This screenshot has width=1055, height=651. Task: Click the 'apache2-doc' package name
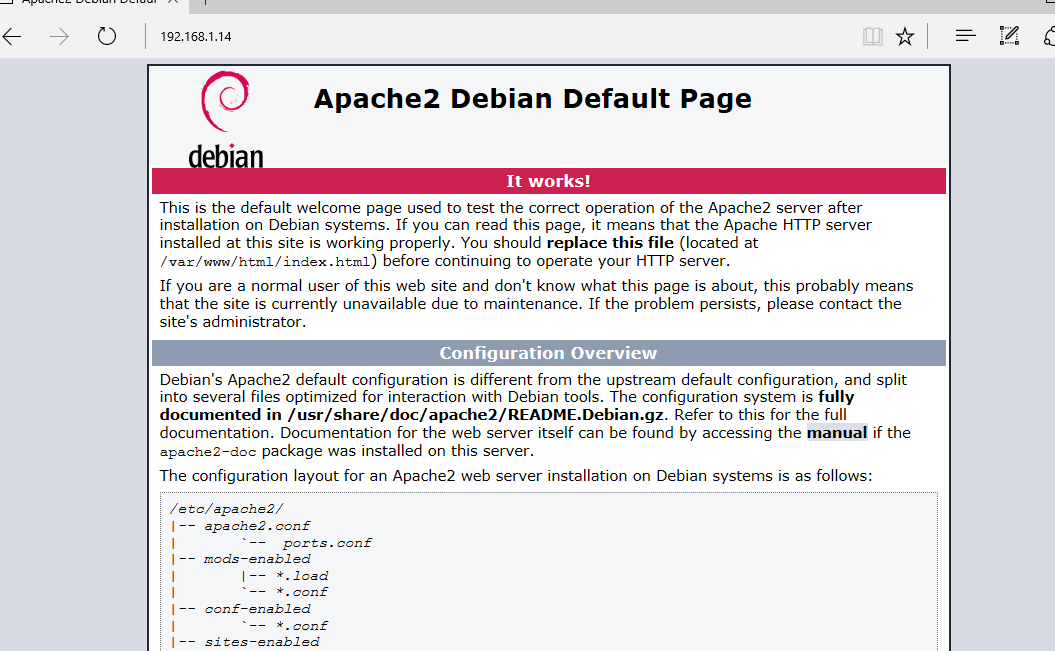tap(208, 452)
